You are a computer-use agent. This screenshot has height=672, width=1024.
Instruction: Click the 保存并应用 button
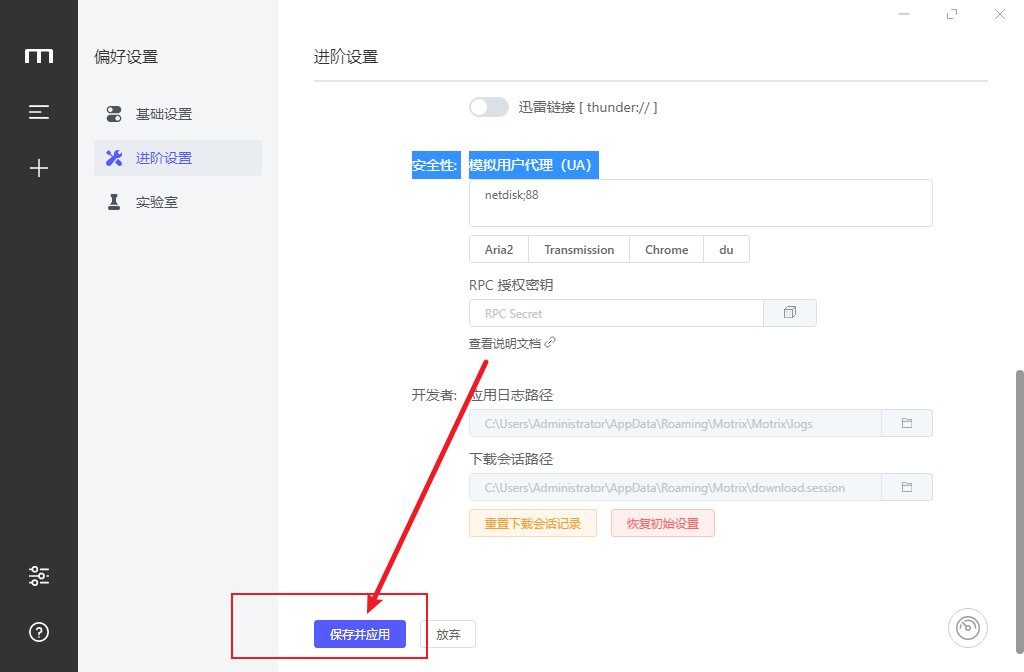[360, 634]
